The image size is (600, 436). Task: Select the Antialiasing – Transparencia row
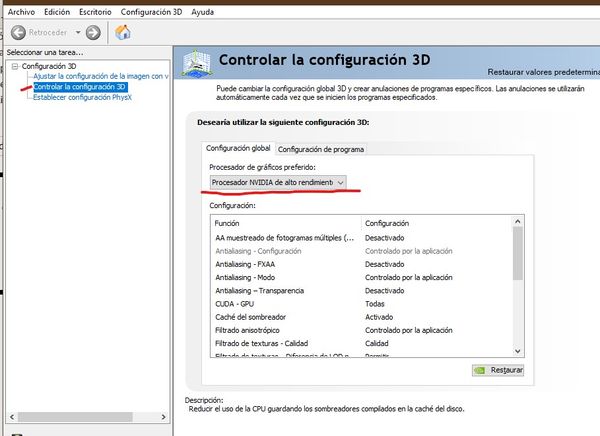point(362,291)
